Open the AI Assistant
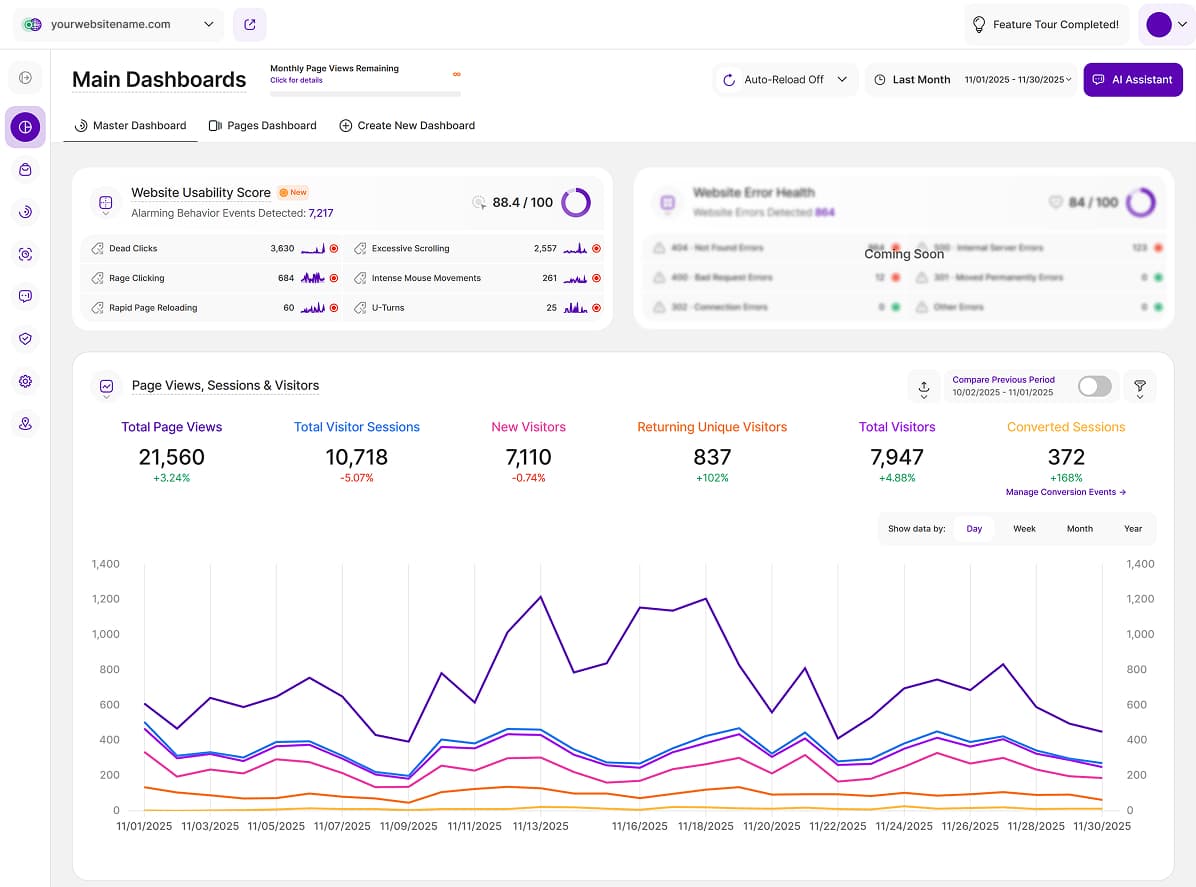1196x887 pixels. 1132,80
